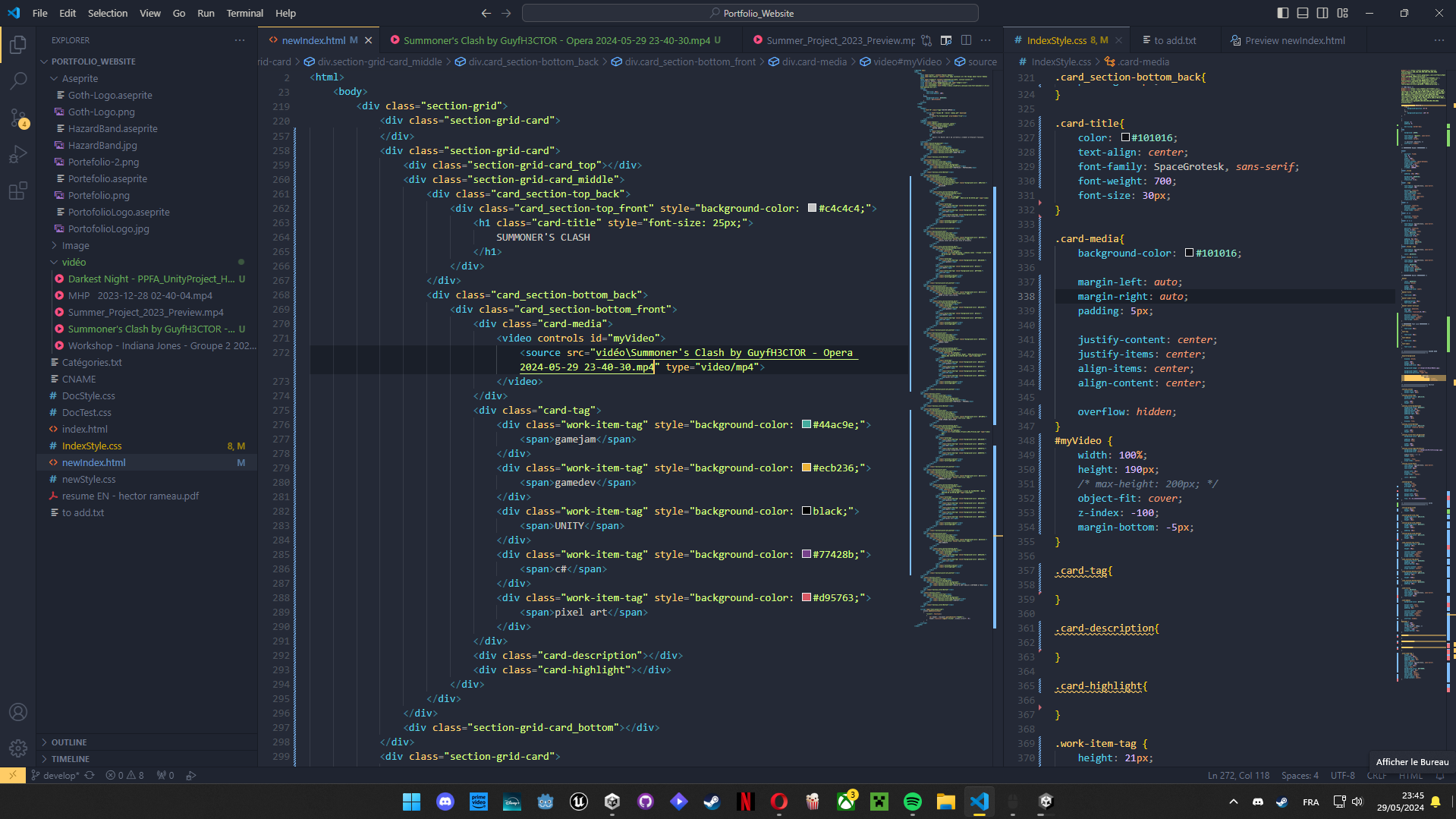This screenshot has height=819, width=1456.
Task: Open the #c4c4c4 color swatch
Action: (812, 208)
